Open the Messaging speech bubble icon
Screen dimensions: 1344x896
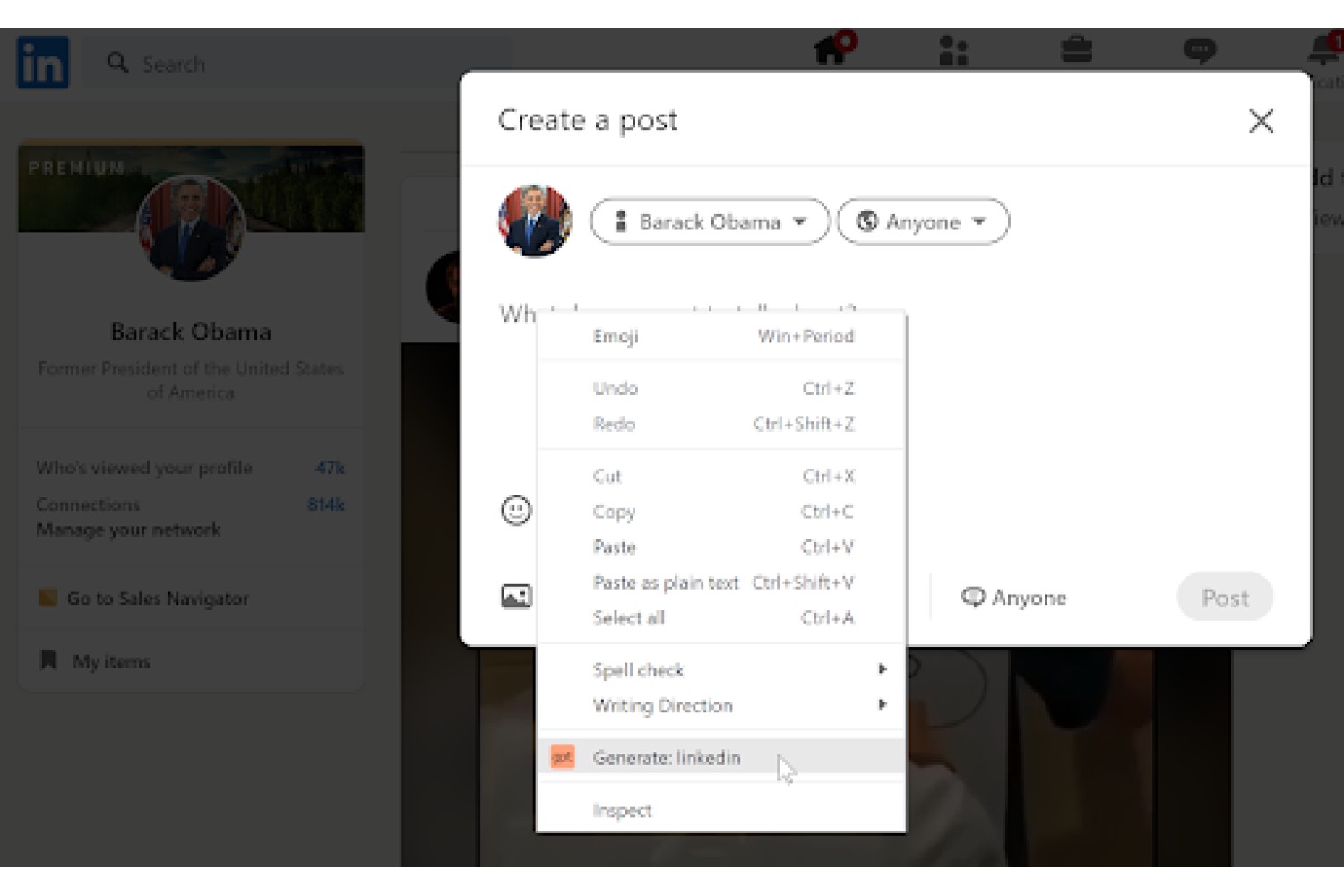click(x=1199, y=50)
